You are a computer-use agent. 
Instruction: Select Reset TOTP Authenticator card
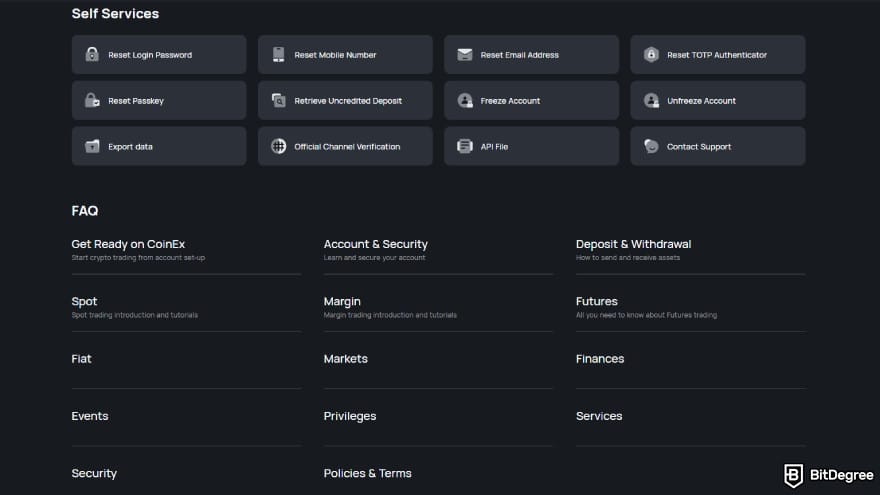pyautogui.click(x=718, y=54)
